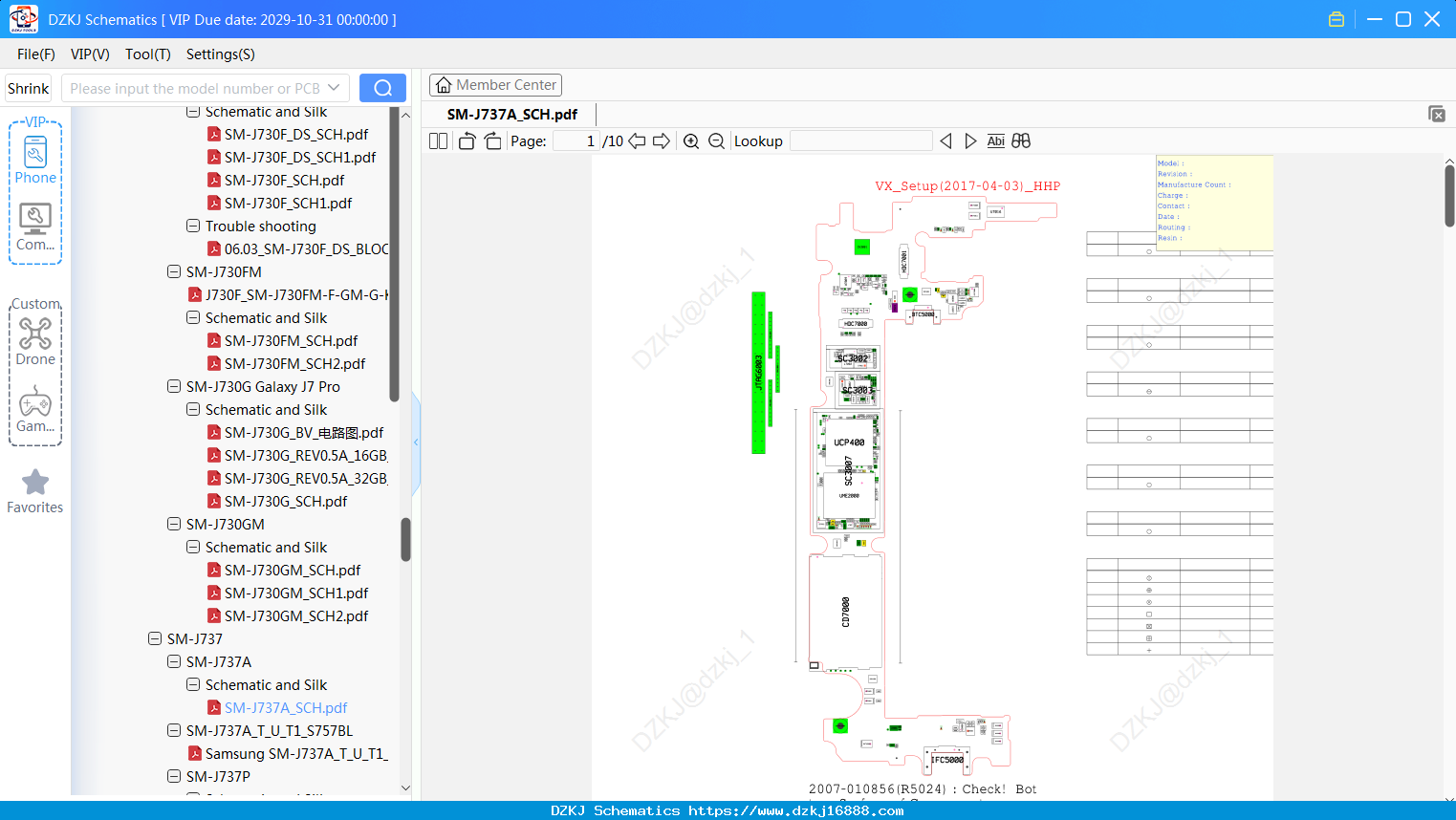Click the file tree vertical scrollbar thumb
The width and height of the screenshot is (1456, 820).
(x=405, y=540)
